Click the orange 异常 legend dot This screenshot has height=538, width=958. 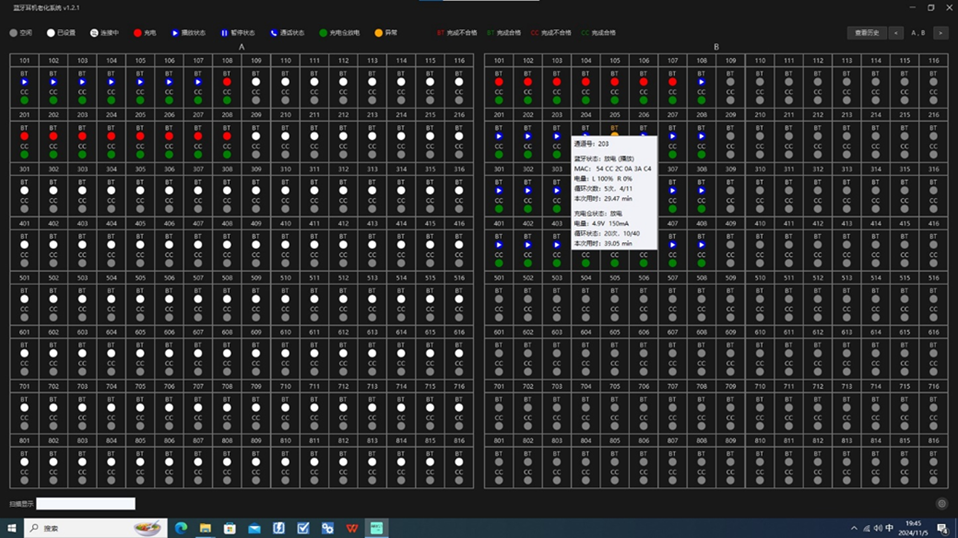[x=378, y=33]
